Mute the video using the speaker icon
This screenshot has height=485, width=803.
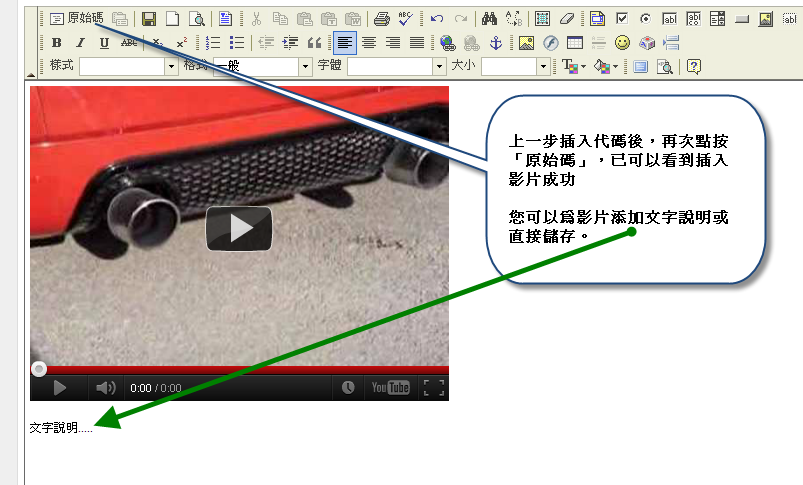[x=105, y=388]
